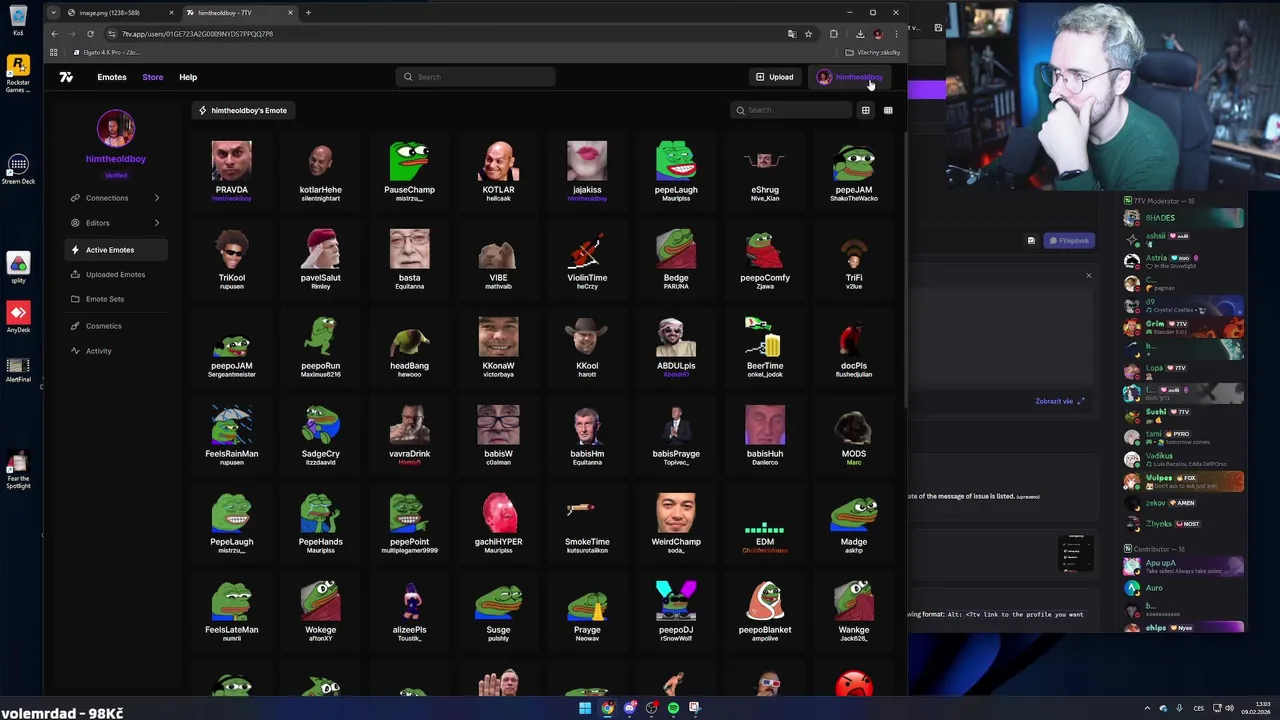
Task: Open Spotify from the taskbar
Action: (673, 708)
